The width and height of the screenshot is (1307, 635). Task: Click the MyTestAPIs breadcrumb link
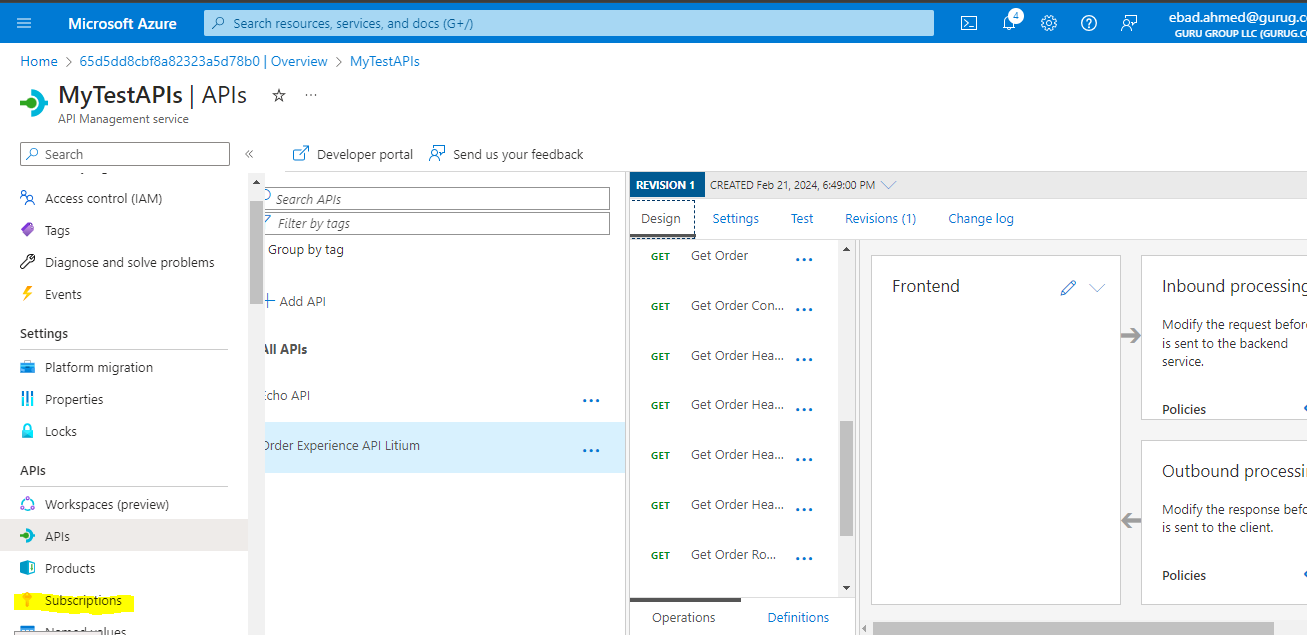pos(385,61)
